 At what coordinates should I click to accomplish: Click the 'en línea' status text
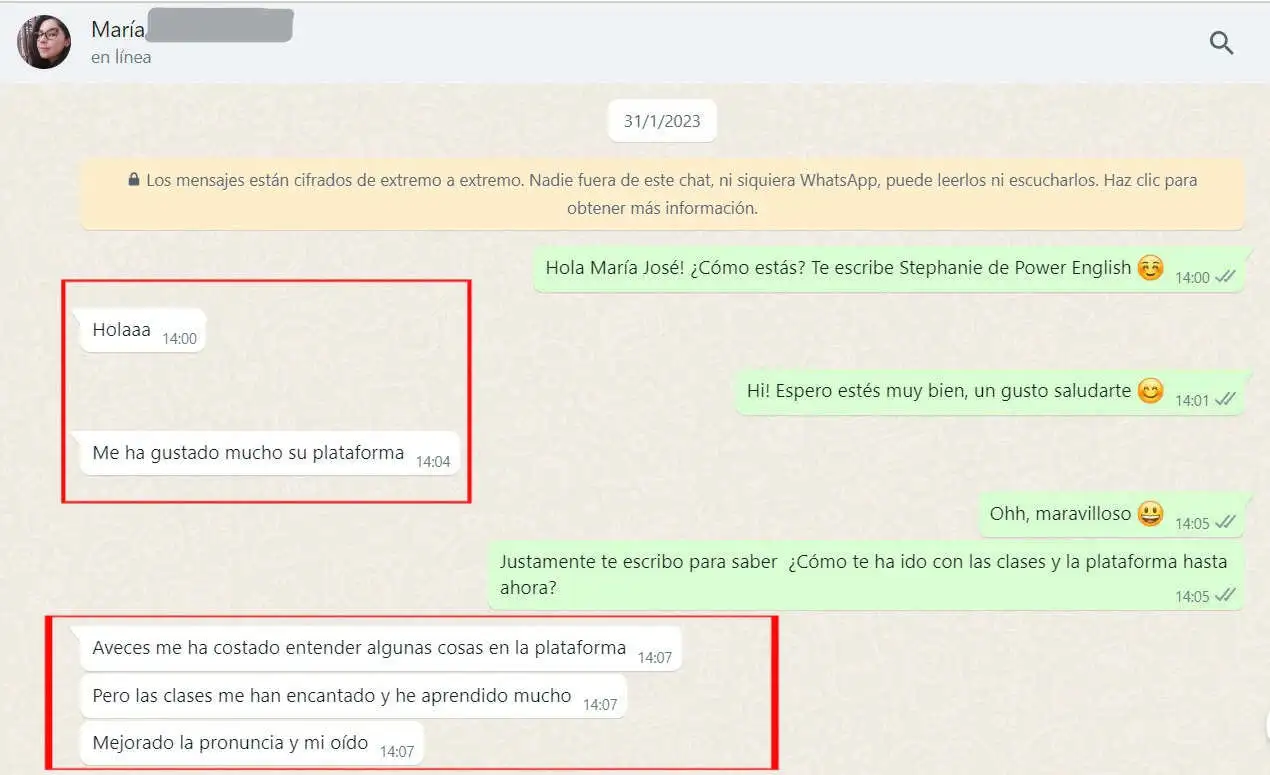click(121, 58)
